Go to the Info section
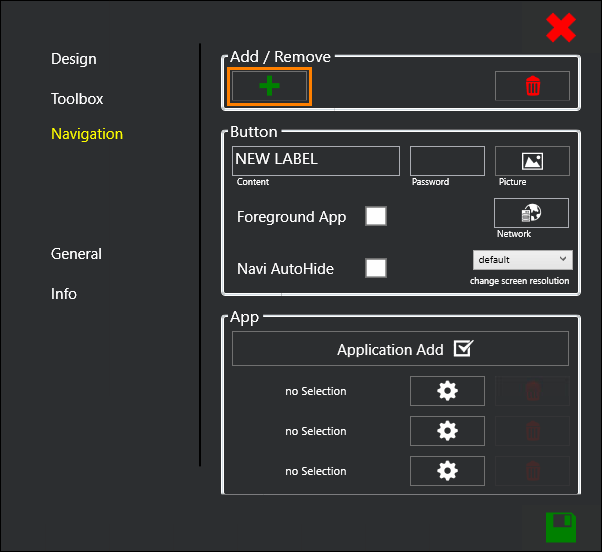Image resolution: width=602 pixels, height=552 pixels. pyautogui.click(x=64, y=294)
